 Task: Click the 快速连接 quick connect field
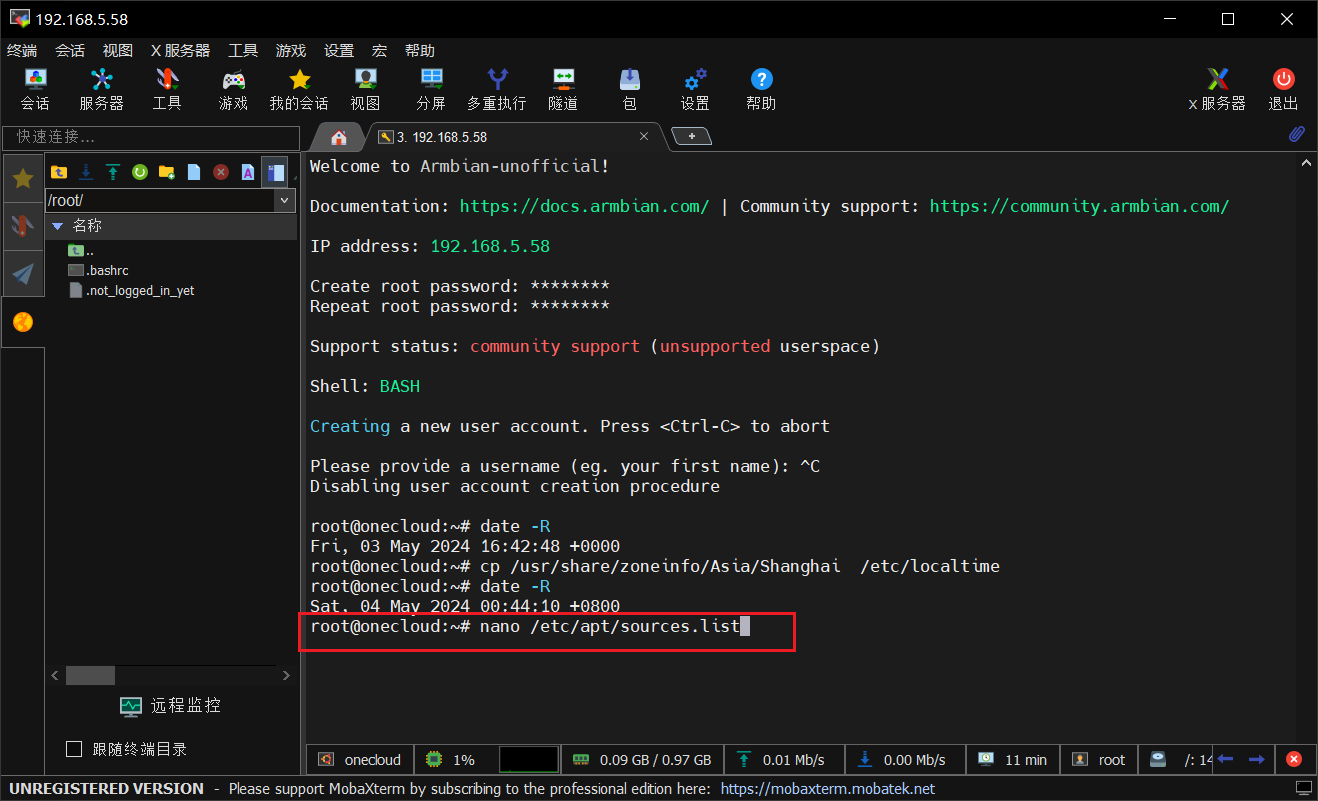(x=151, y=137)
